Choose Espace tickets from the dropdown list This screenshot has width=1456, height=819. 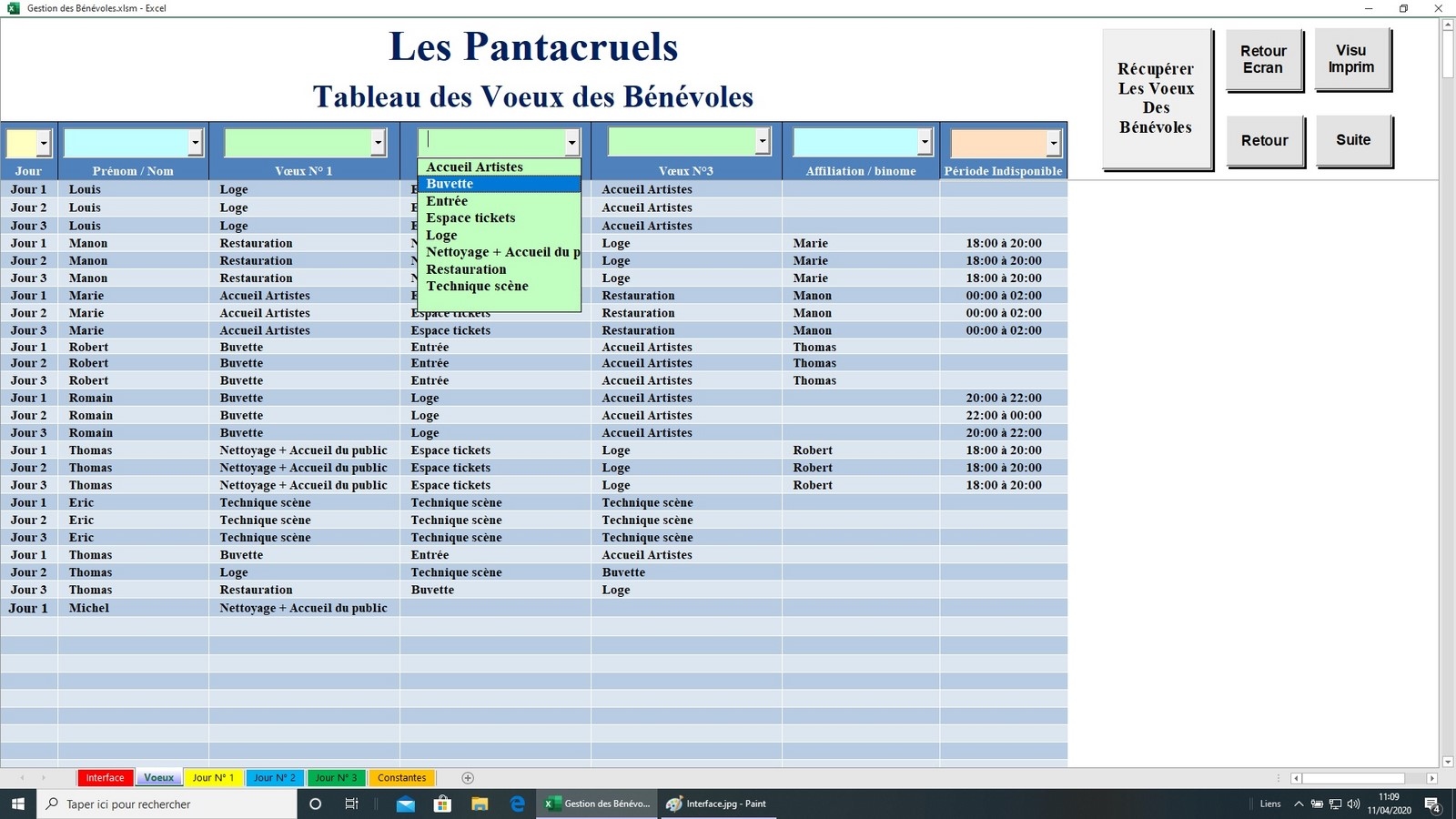pos(499,218)
